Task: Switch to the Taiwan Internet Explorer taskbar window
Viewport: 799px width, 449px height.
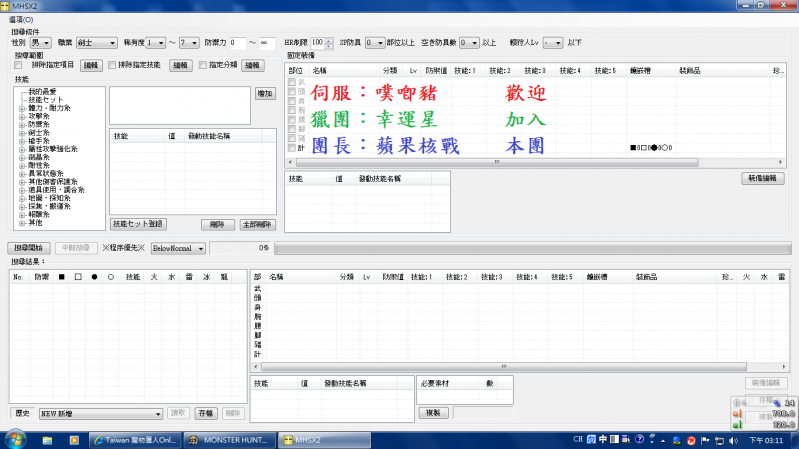Action: (135, 440)
